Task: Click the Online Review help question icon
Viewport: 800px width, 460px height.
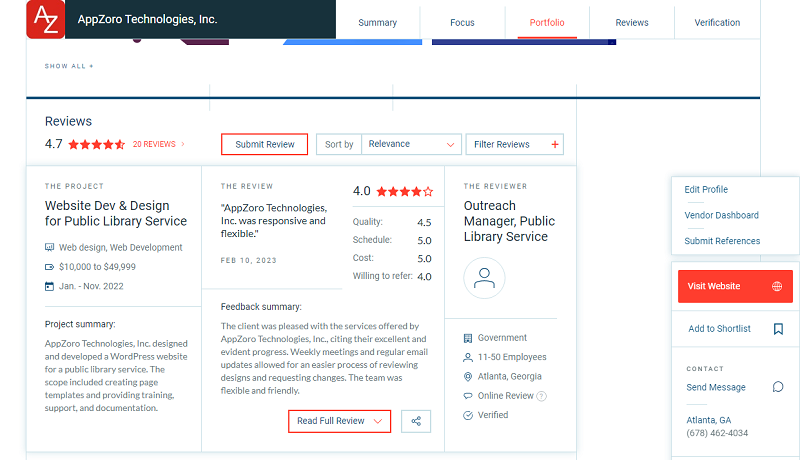Action: (x=542, y=396)
